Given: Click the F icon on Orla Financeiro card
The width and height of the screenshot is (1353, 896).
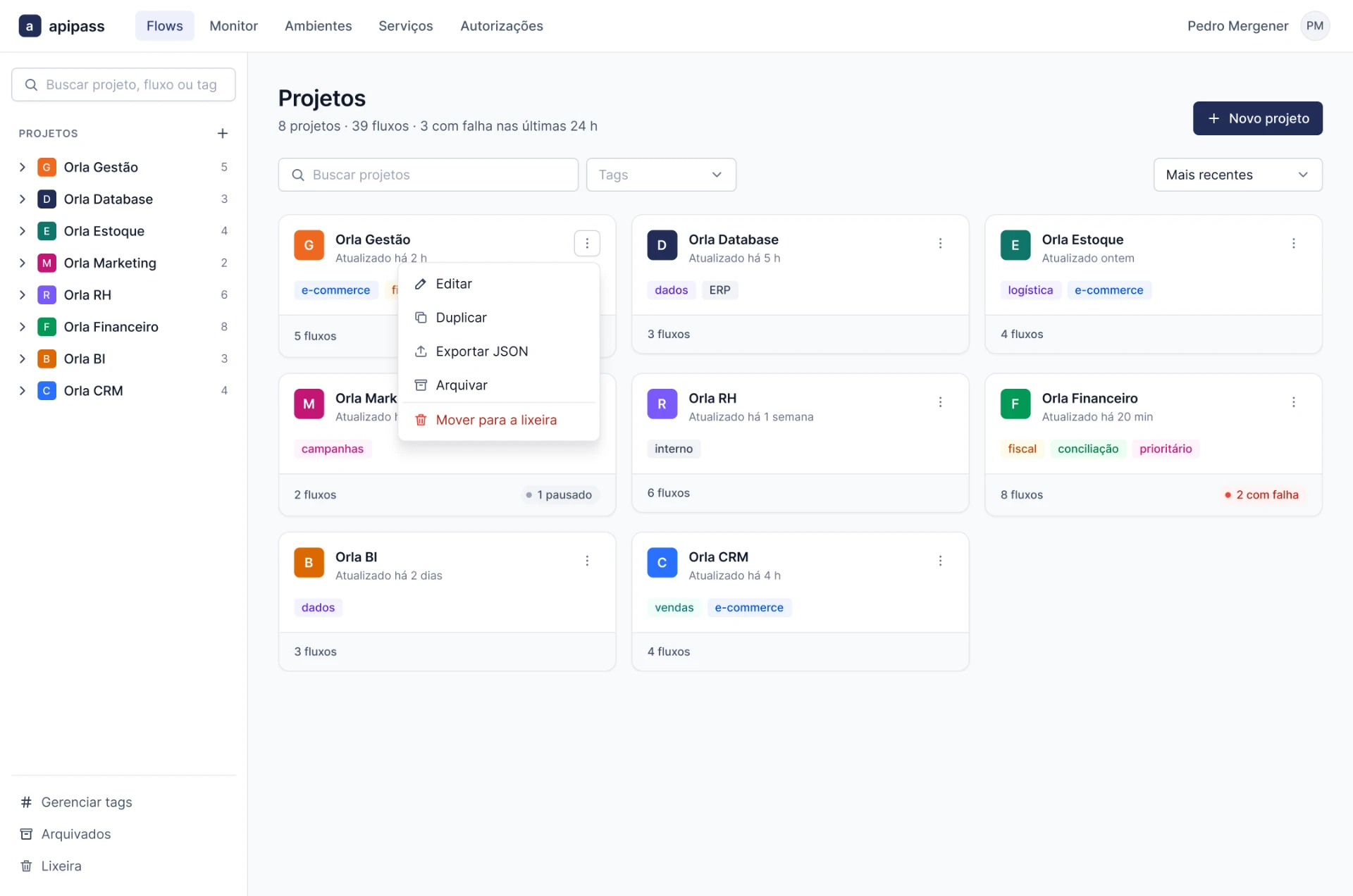Looking at the screenshot, I should pos(1015,404).
